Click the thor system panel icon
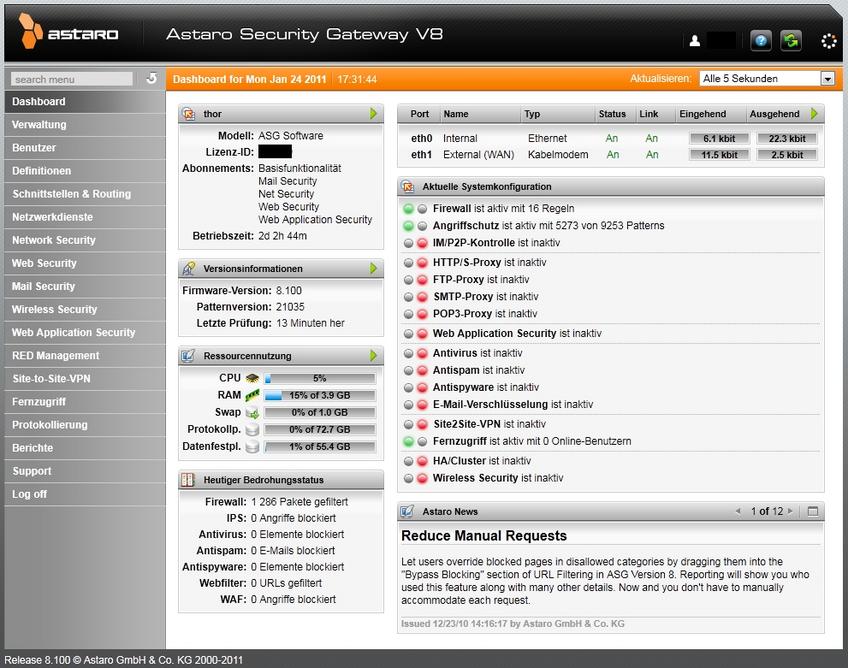Screen dimensions: 848x668 coord(188,114)
